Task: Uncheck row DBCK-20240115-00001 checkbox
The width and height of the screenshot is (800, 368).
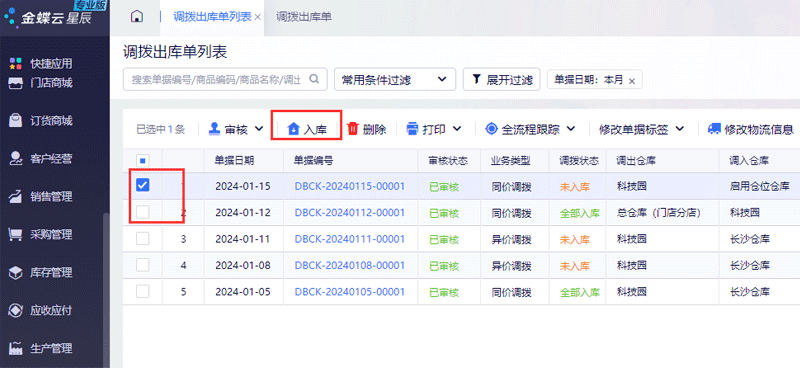Action: tap(143, 186)
